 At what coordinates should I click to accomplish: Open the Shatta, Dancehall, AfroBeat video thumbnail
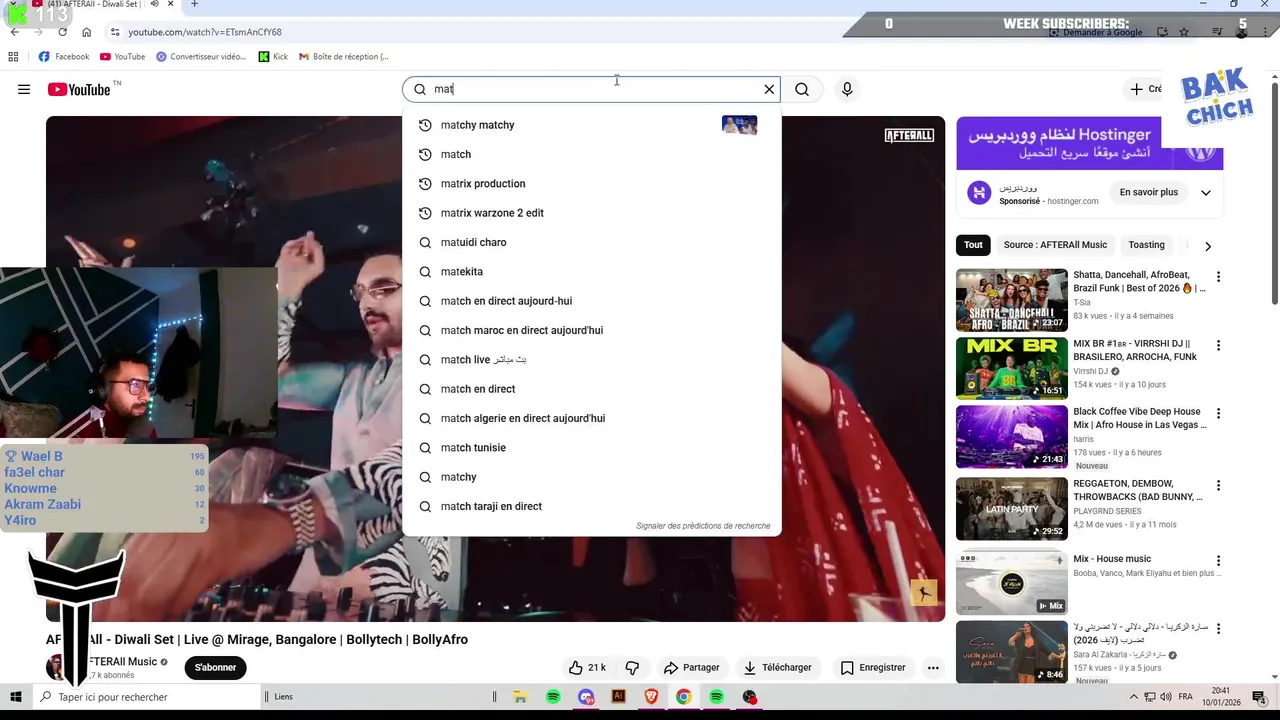click(x=1011, y=300)
